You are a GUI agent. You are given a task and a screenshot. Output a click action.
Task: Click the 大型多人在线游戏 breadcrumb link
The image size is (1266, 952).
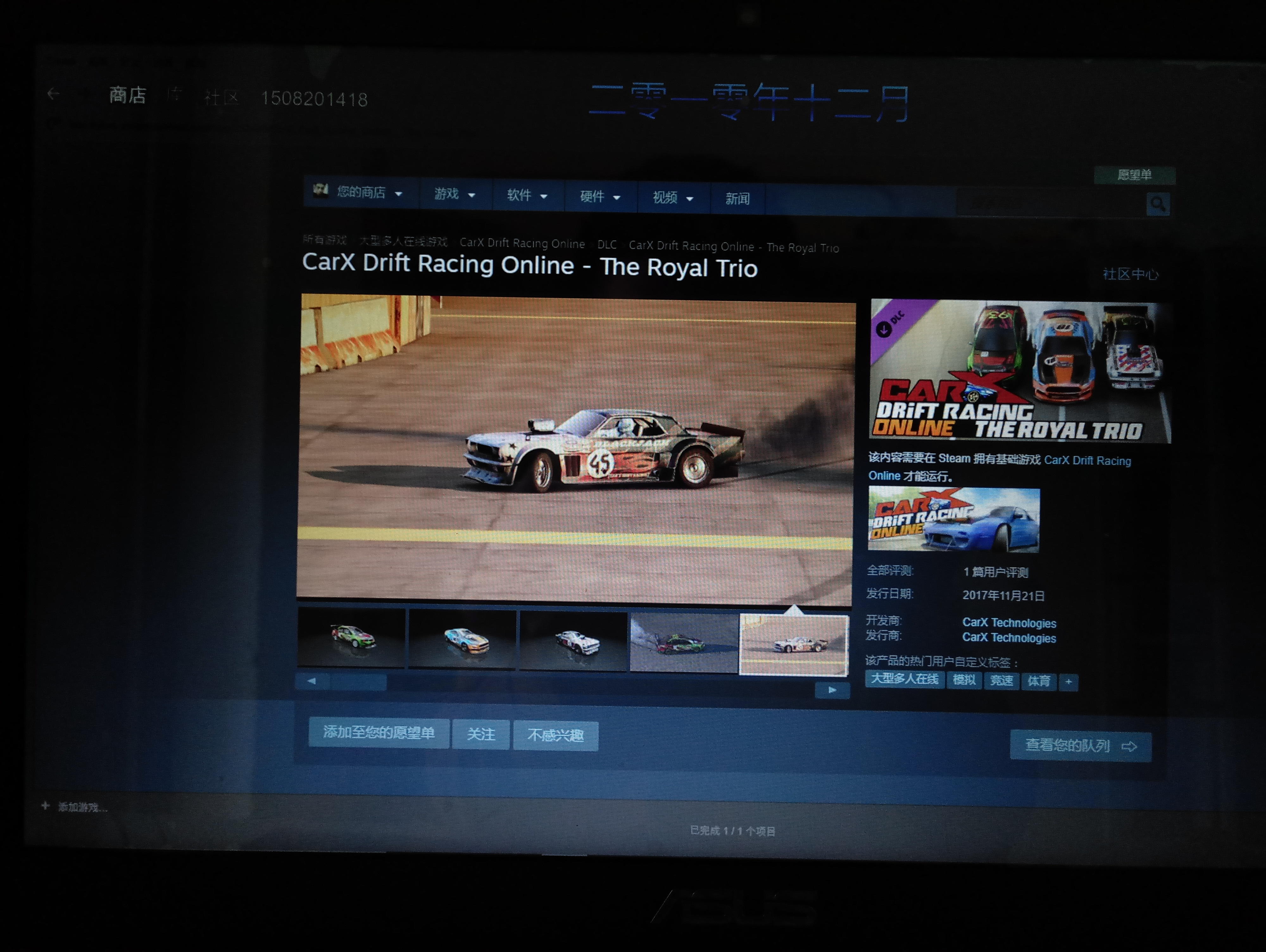point(403,241)
